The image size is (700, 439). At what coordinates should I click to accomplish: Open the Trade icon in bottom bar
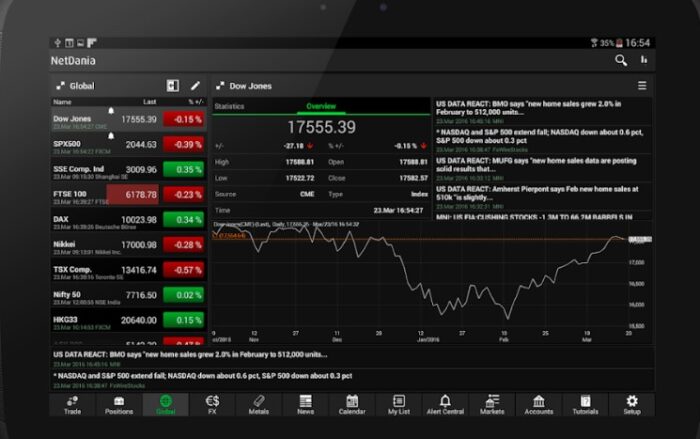pos(72,404)
